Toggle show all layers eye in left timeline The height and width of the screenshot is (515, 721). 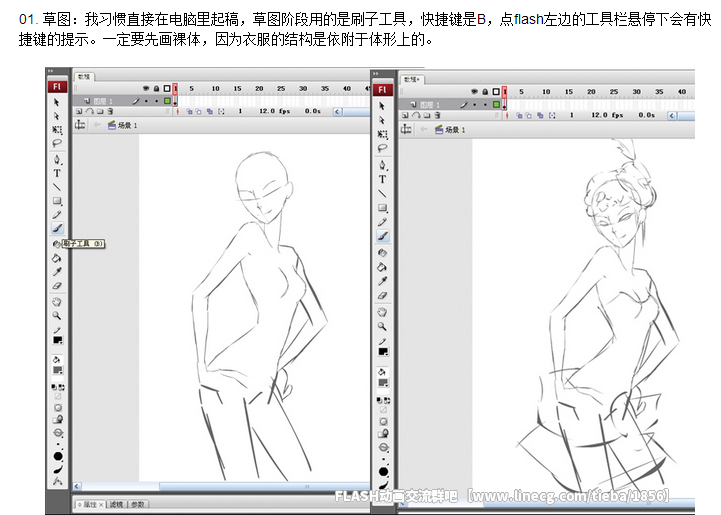pyautogui.click(x=146, y=88)
